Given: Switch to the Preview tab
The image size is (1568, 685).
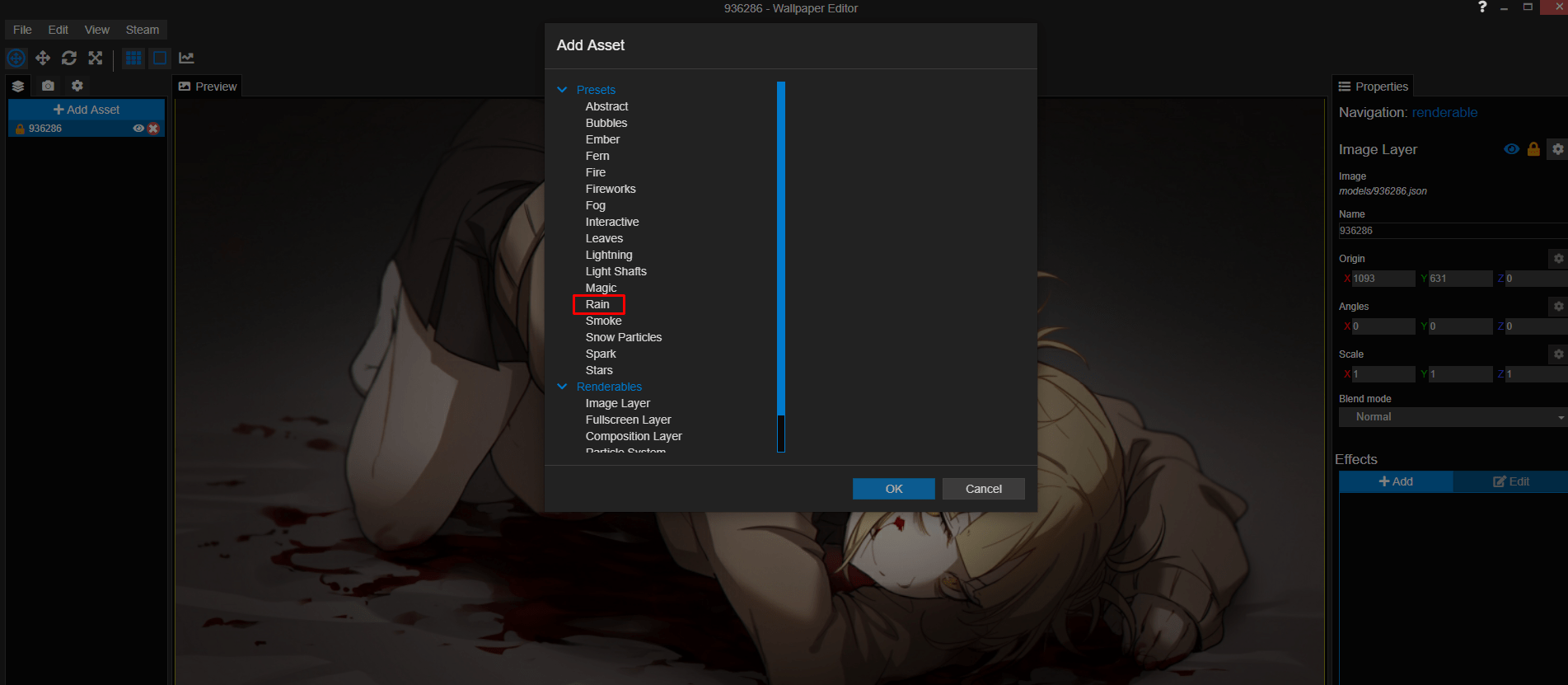Looking at the screenshot, I should point(208,87).
